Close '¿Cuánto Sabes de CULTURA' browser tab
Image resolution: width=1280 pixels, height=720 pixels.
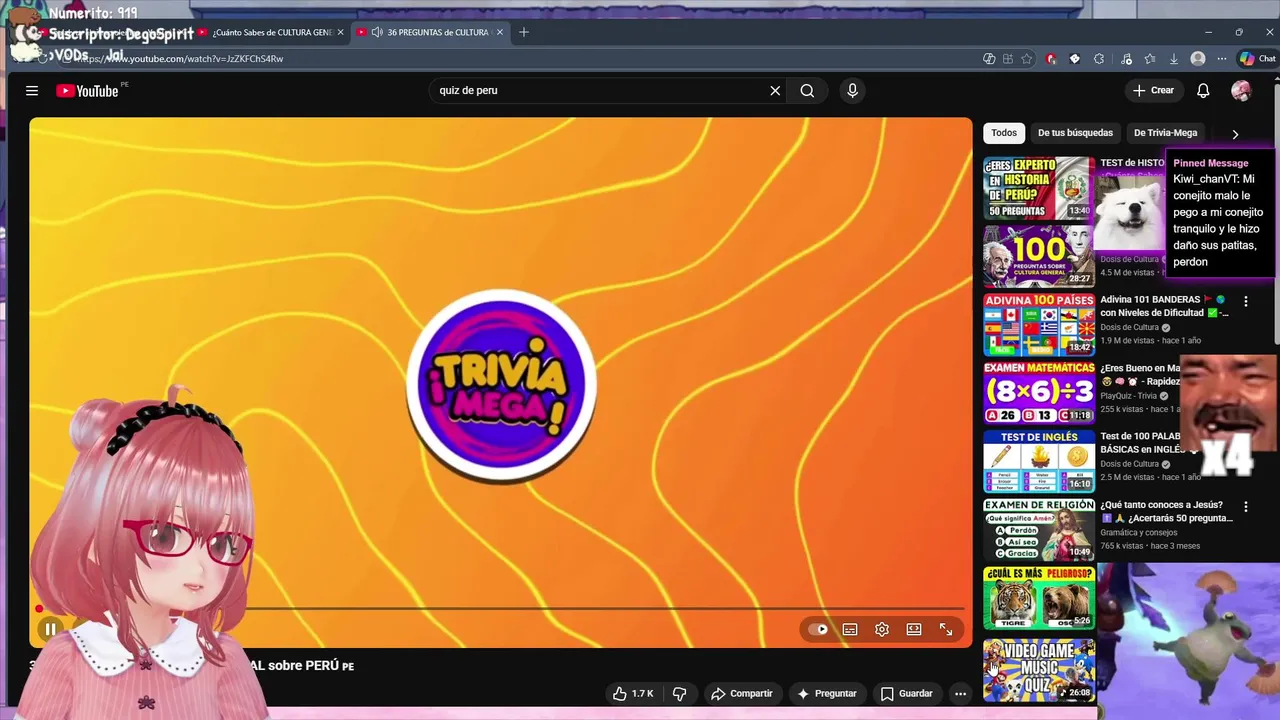click(x=340, y=32)
